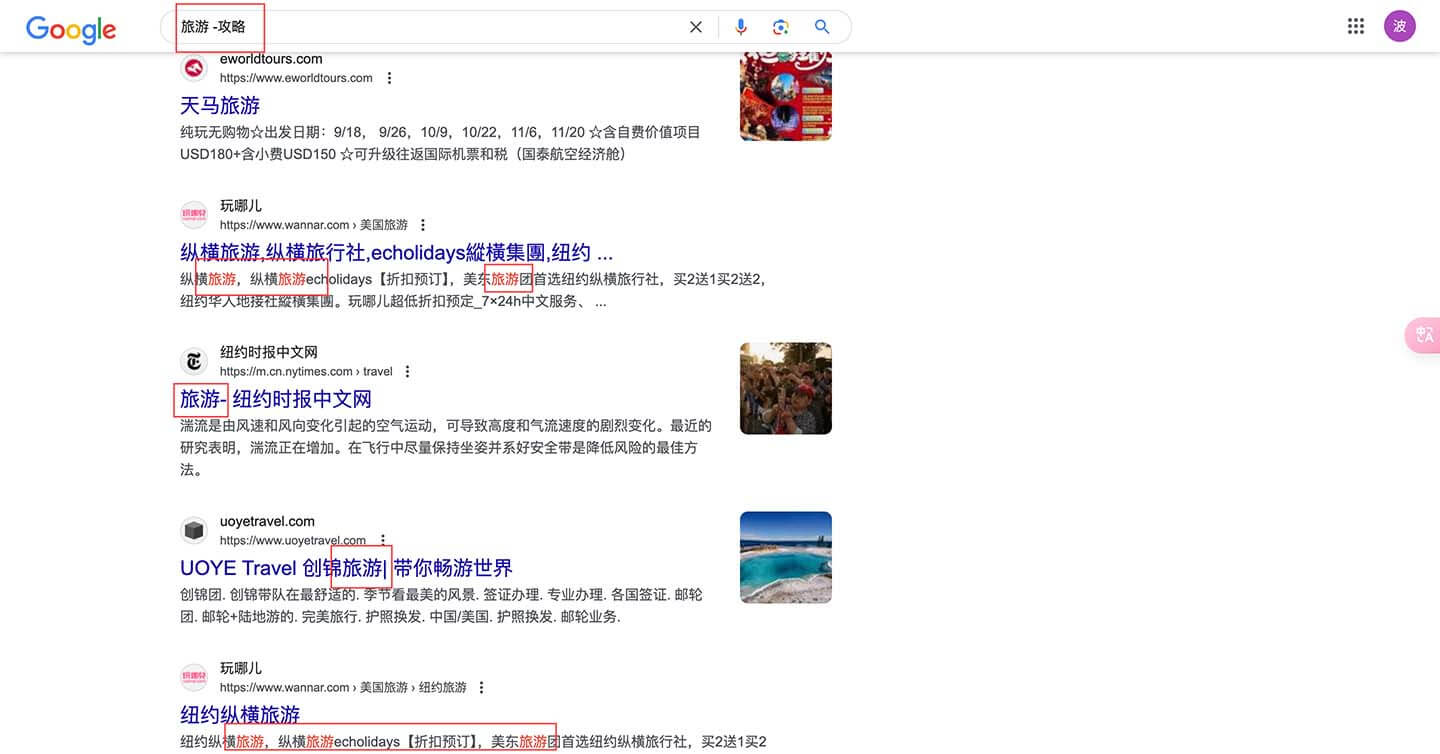Click the site name eworldtours.com
Screen dimensions: 1440x754
pos(271,59)
